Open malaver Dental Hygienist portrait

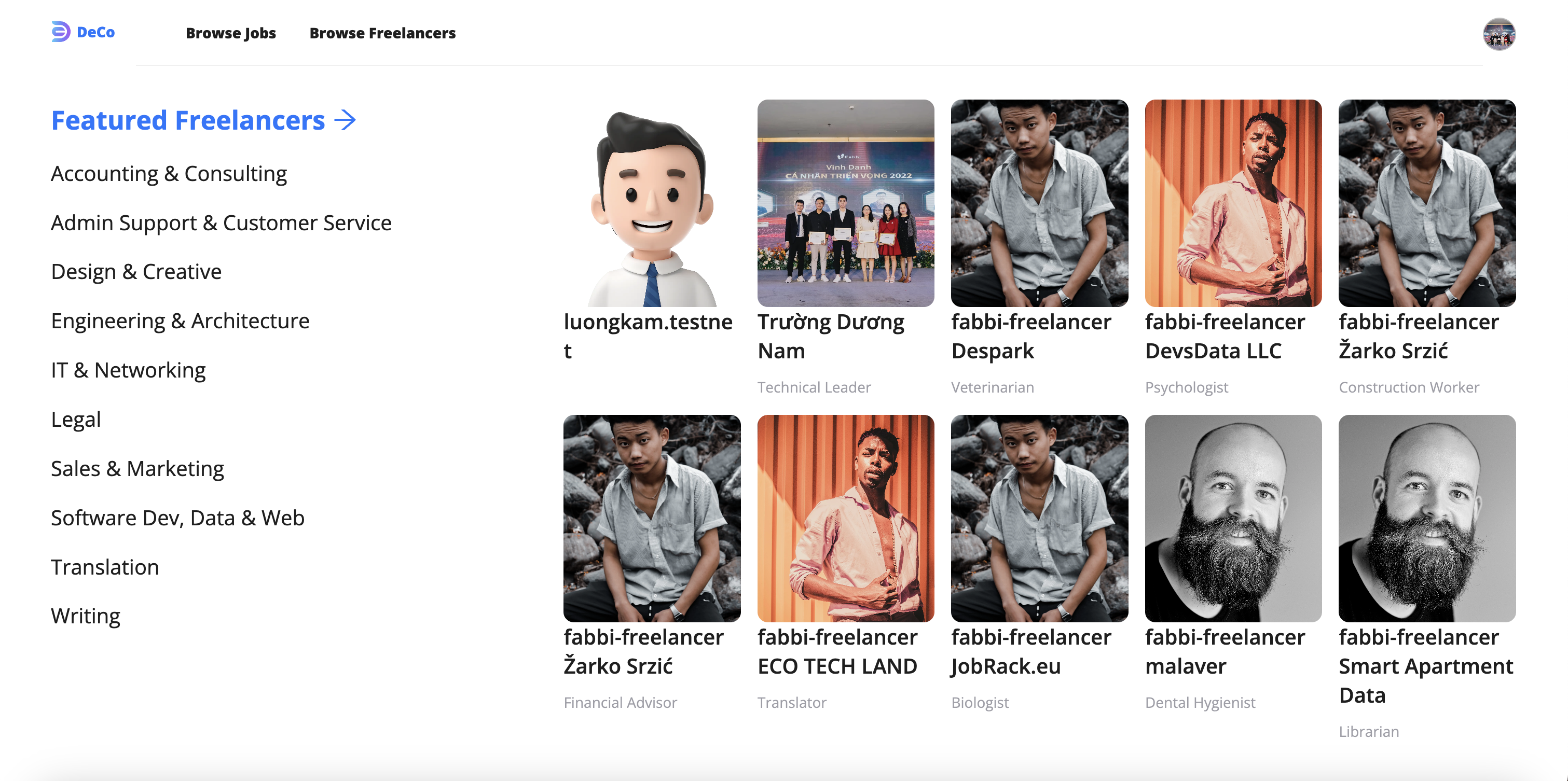[1233, 518]
